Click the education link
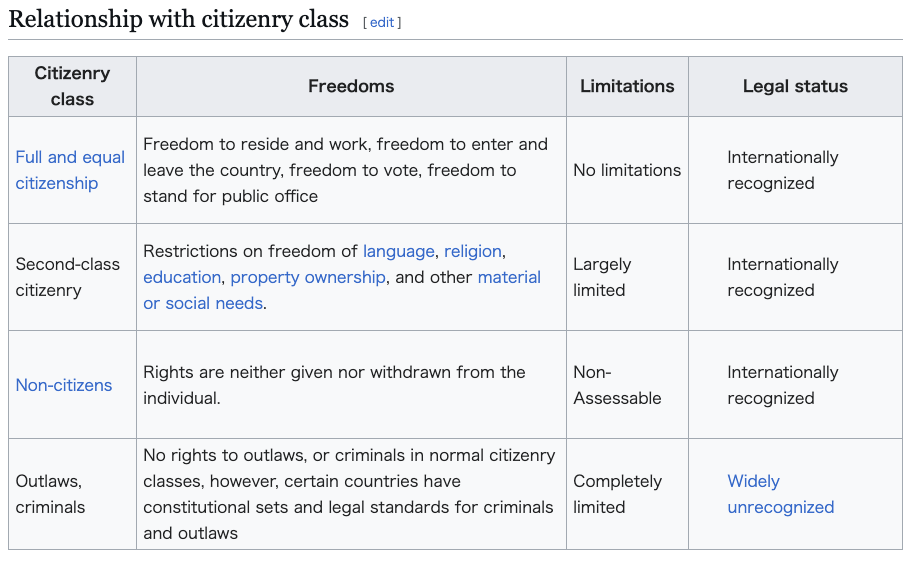The width and height of the screenshot is (913, 567). tap(182, 277)
